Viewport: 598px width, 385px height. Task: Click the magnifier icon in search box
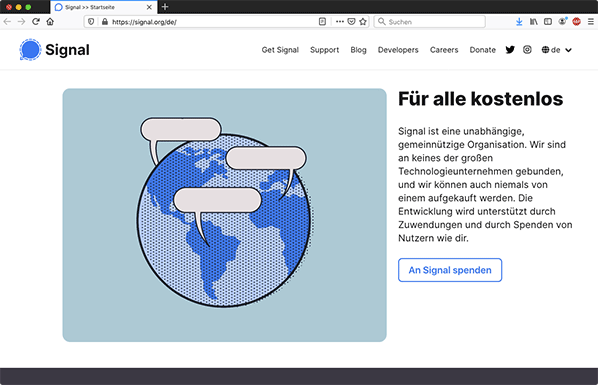coord(381,22)
